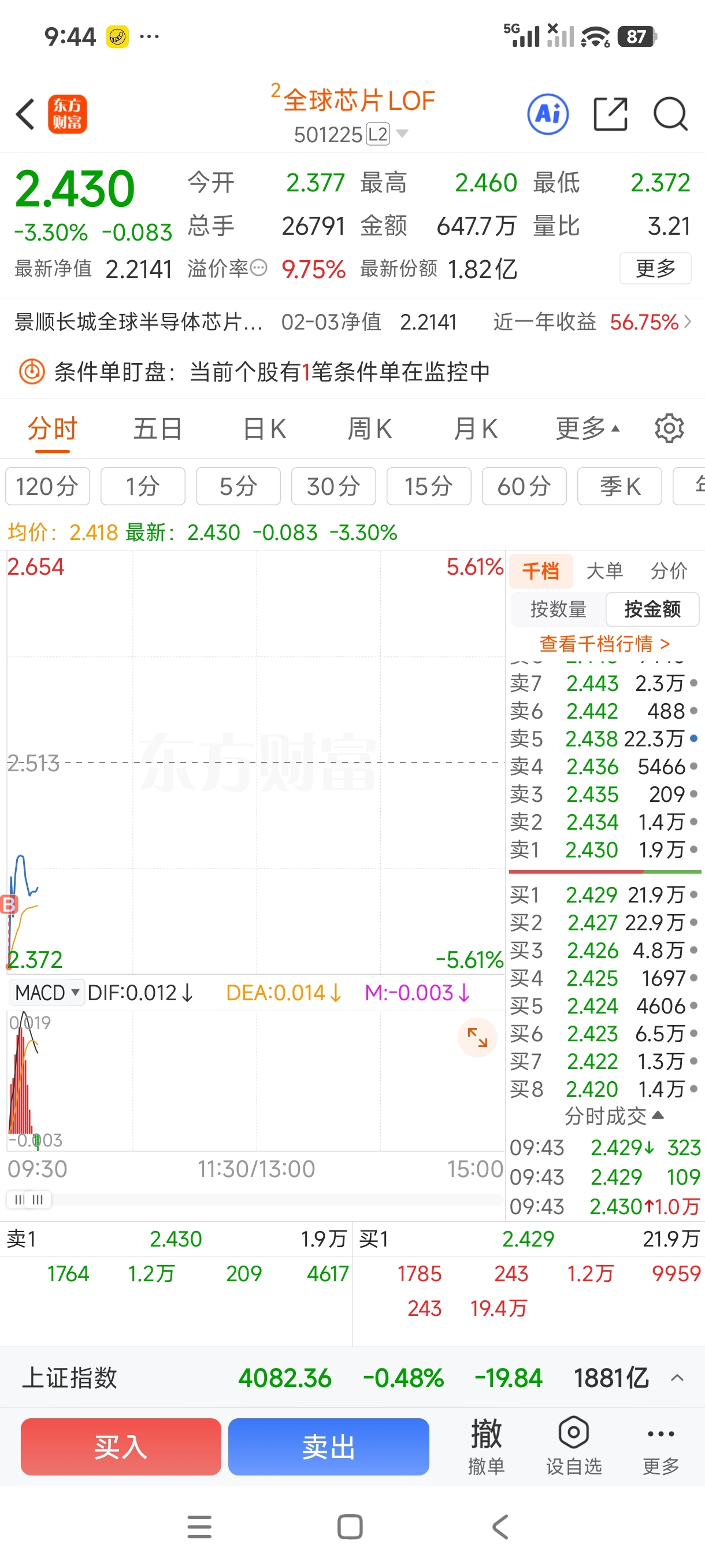Open chart settings gear icon

click(x=669, y=428)
